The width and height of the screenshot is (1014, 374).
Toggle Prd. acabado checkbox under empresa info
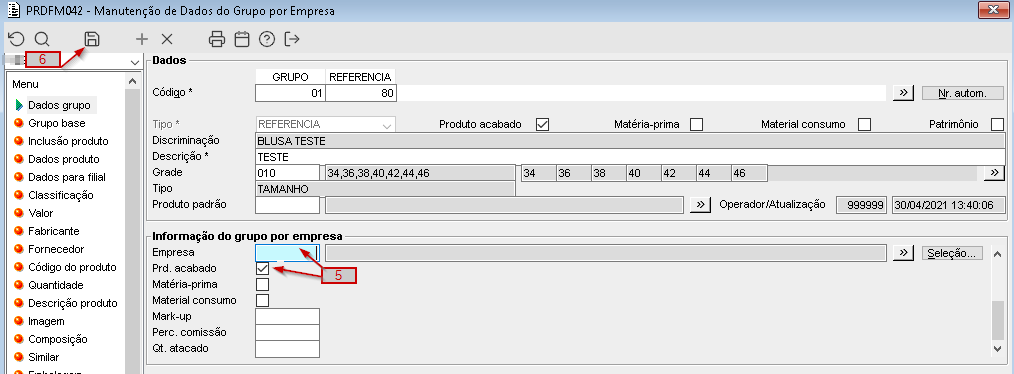click(263, 268)
